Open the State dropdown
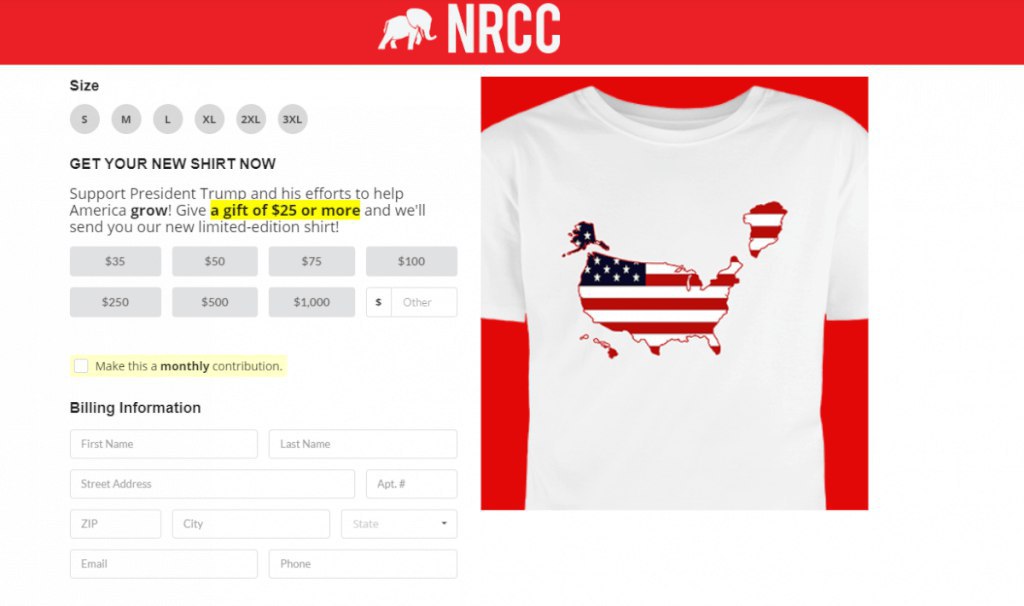The width and height of the screenshot is (1024, 606). [399, 524]
